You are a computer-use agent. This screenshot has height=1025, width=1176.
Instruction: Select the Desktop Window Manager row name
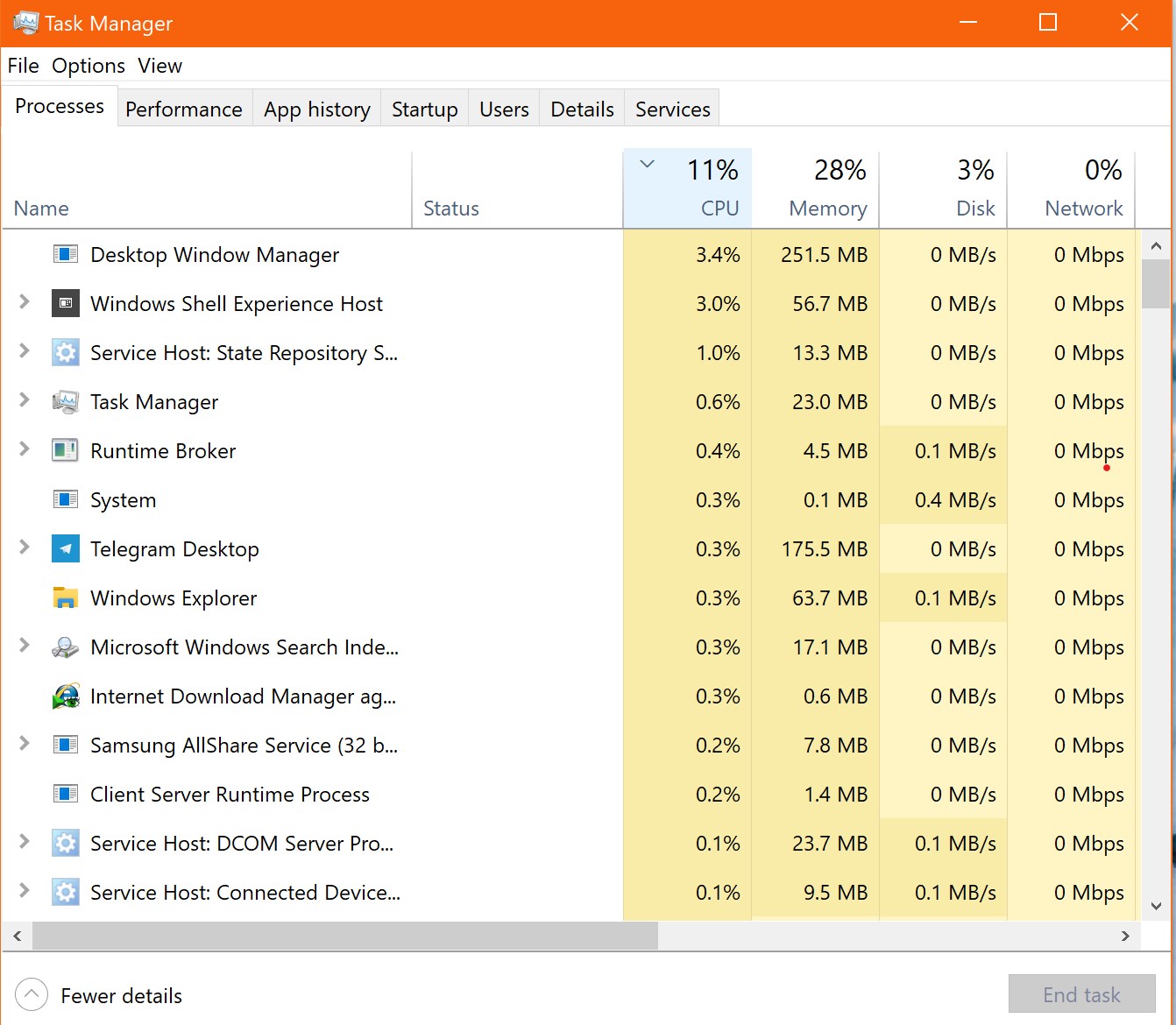click(x=215, y=255)
